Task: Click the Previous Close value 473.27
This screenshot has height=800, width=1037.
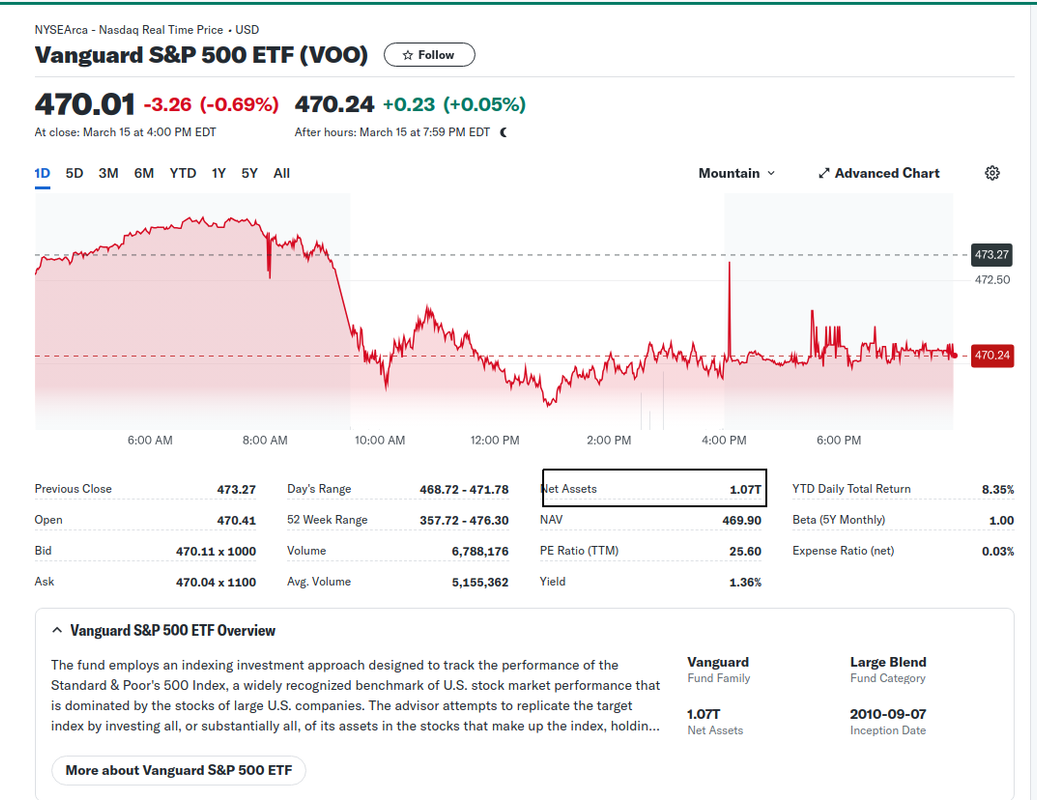Action: click(236, 489)
